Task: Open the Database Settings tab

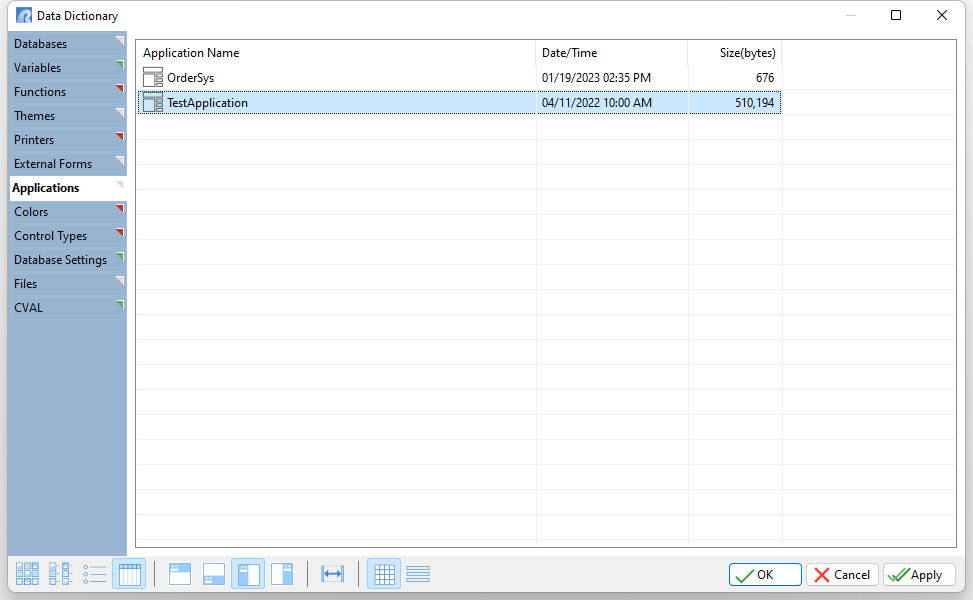Action: click(x=68, y=260)
